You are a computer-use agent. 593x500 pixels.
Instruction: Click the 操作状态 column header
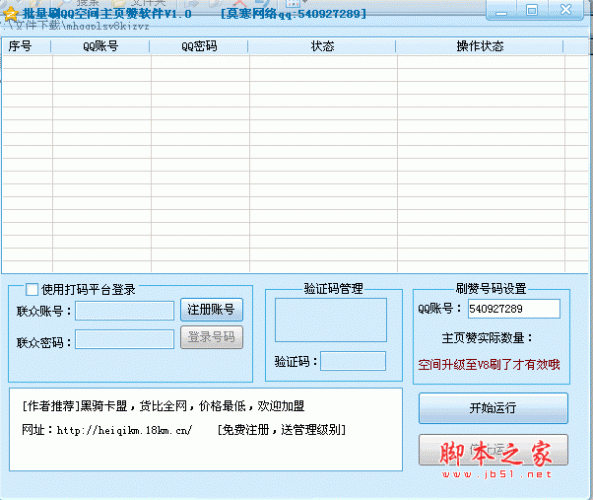[x=480, y=46]
